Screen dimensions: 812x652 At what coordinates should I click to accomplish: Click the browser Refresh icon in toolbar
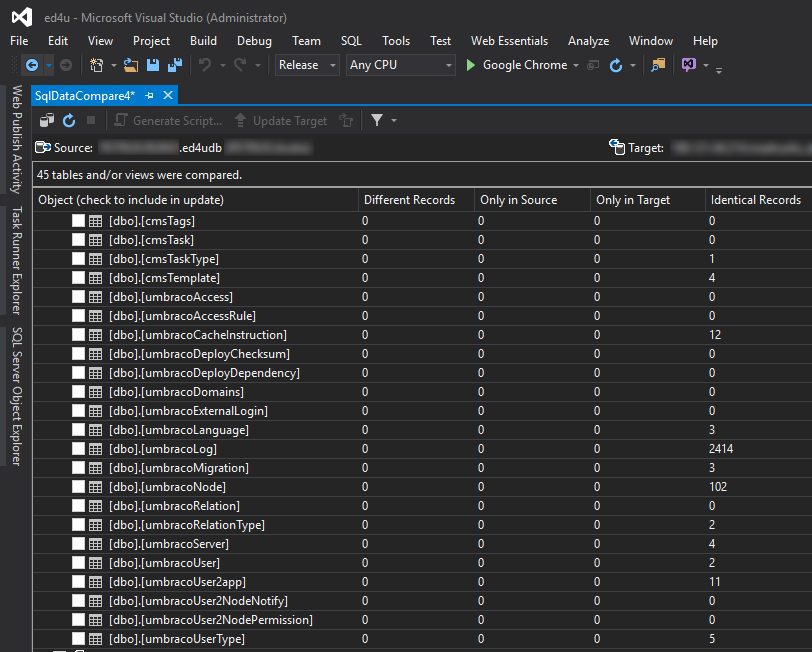[x=616, y=65]
